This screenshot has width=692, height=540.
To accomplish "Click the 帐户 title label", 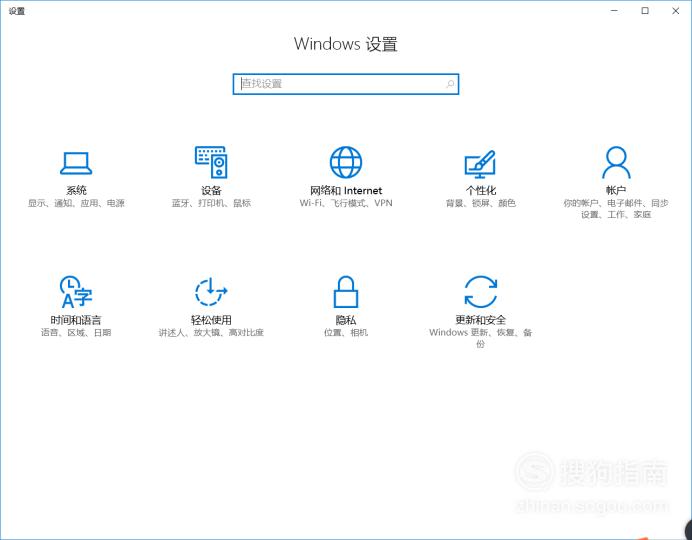I will [x=616, y=191].
